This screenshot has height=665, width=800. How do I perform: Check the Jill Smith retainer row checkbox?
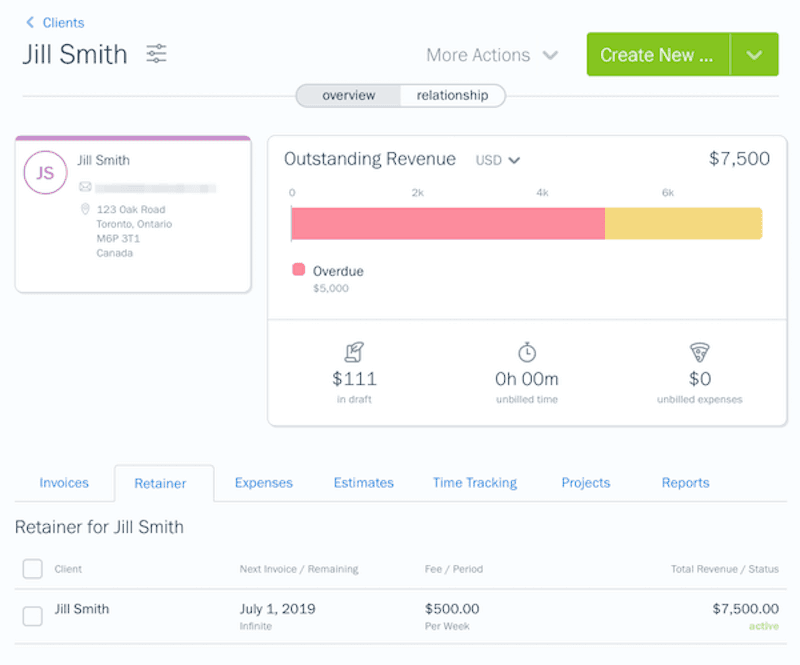[33, 616]
